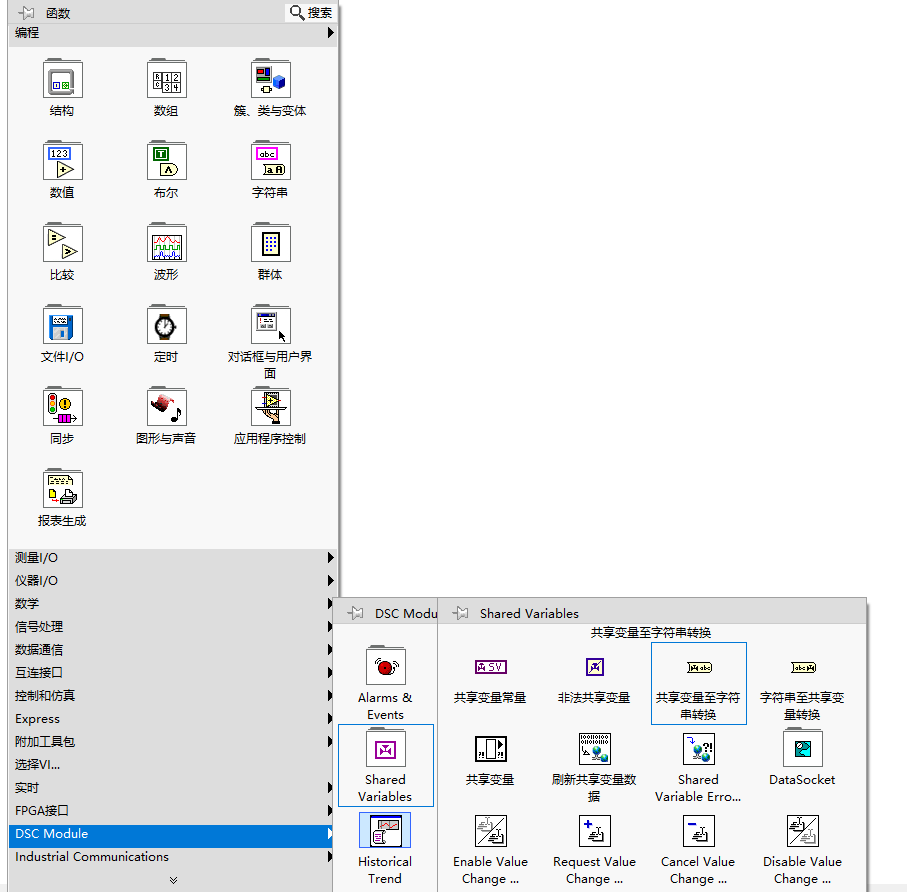The width and height of the screenshot is (907, 892).
Task: Open the 波形 (Waveform) palette
Action: click(167, 244)
